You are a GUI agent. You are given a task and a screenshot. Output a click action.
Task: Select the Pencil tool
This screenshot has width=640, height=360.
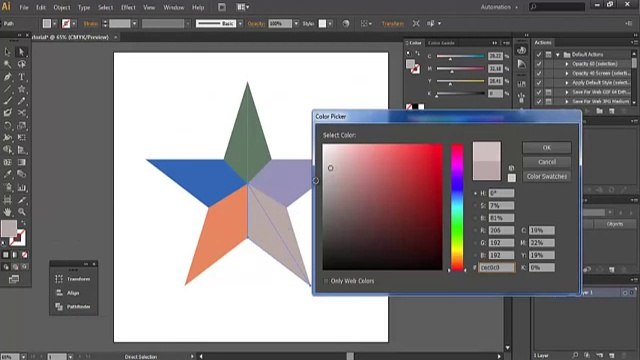click(22, 101)
